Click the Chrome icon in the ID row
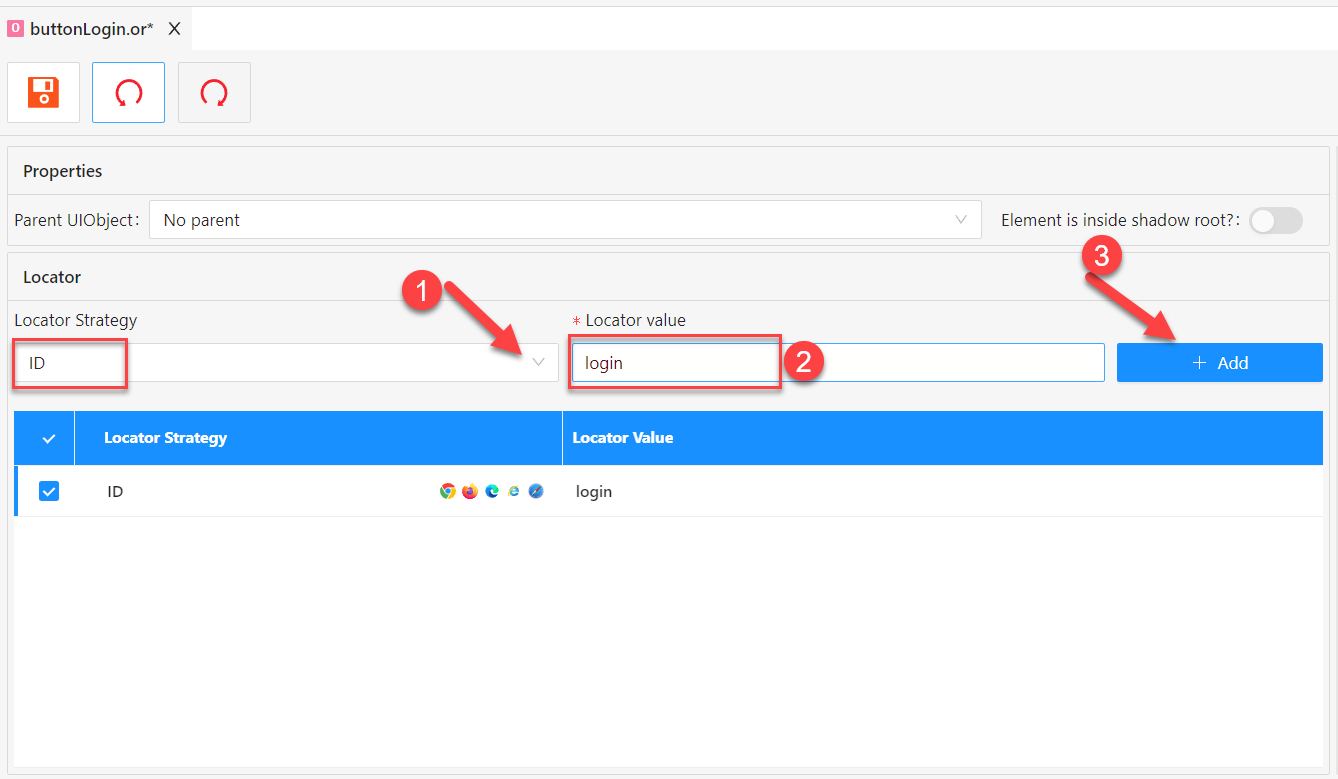The image size is (1338, 779). [448, 491]
